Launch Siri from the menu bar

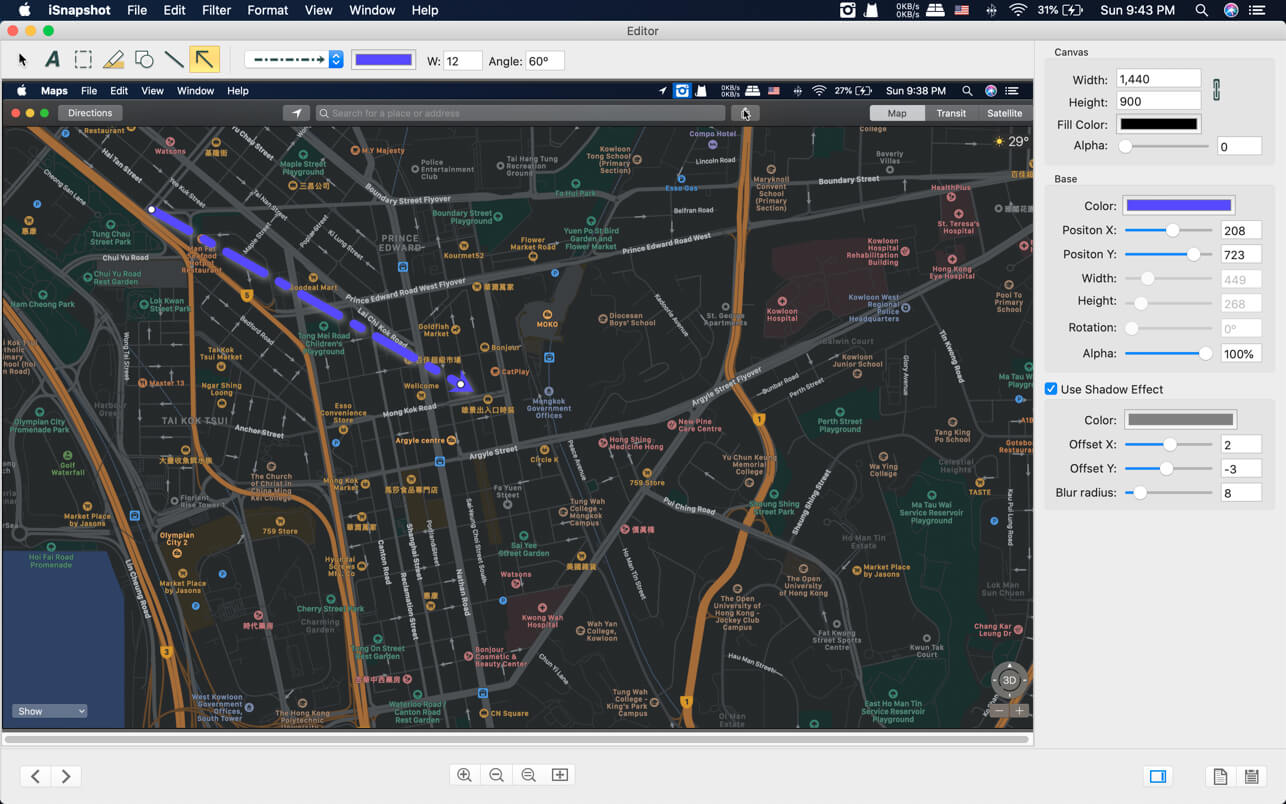coord(1231,10)
